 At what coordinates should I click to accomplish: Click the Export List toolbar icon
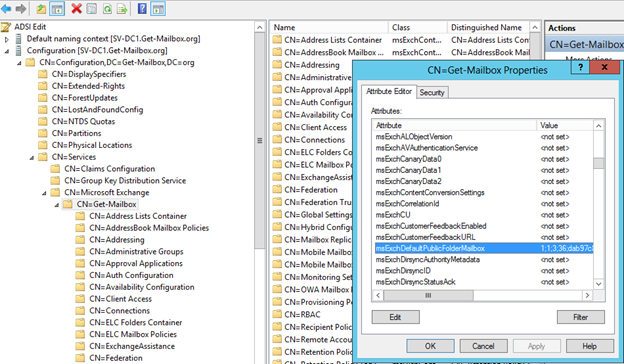[x=122, y=8]
